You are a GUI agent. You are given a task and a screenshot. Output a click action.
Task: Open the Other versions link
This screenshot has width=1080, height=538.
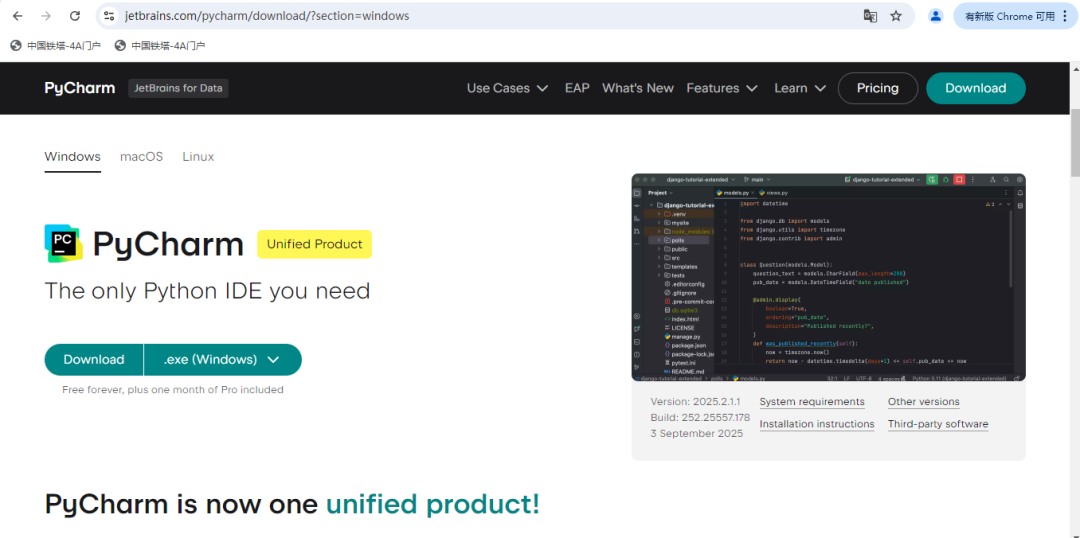tap(924, 402)
